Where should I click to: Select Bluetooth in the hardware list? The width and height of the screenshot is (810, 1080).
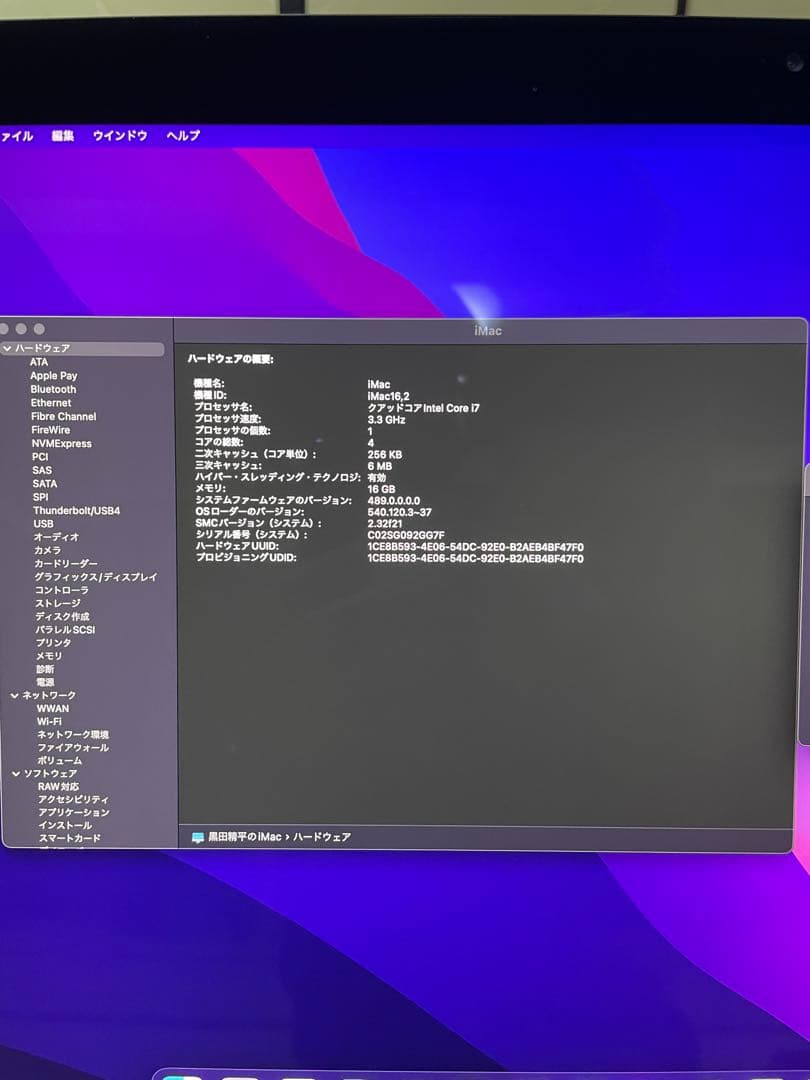tap(53, 389)
